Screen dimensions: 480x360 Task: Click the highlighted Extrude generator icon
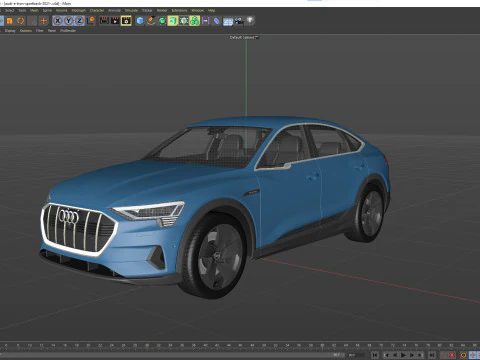click(173, 21)
